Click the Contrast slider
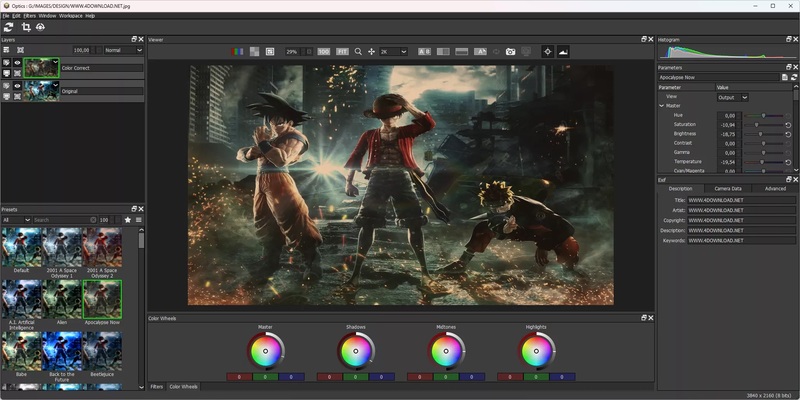Screen dimensions: 800x400 pos(763,143)
